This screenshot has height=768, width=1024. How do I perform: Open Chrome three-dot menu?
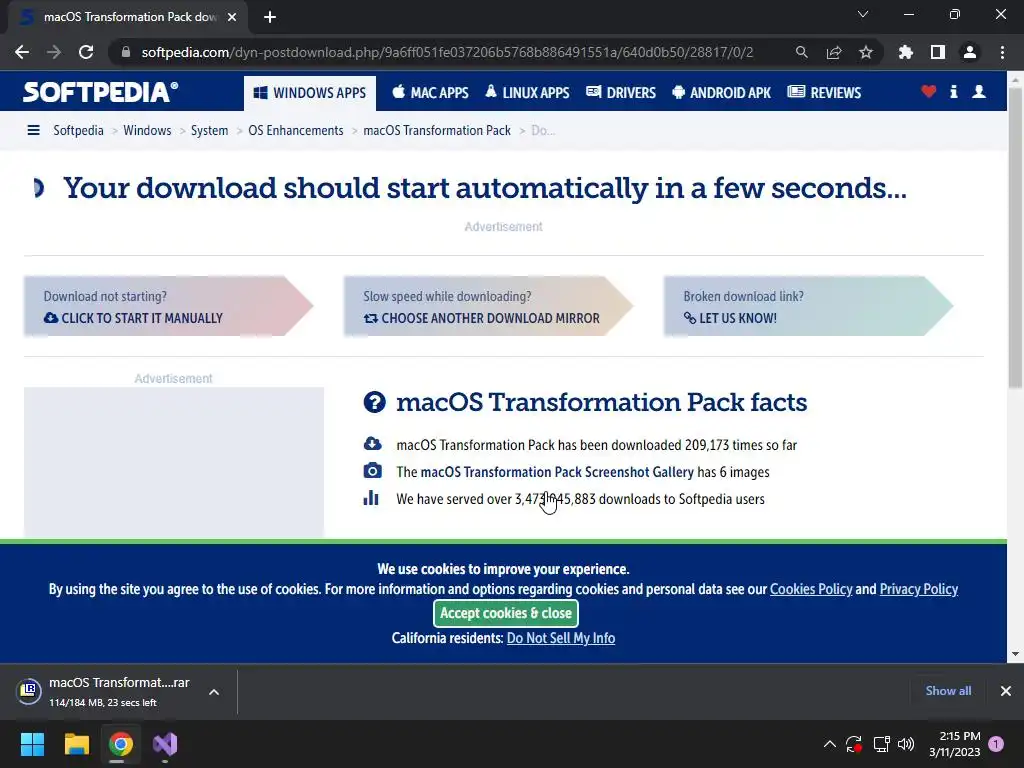click(1002, 52)
